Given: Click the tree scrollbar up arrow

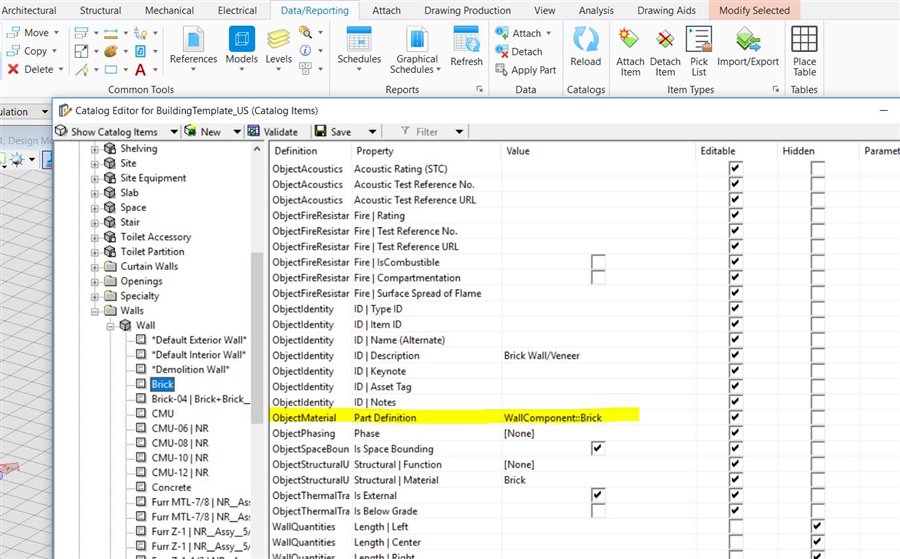Looking at the screenshot, I should [257, 149].
